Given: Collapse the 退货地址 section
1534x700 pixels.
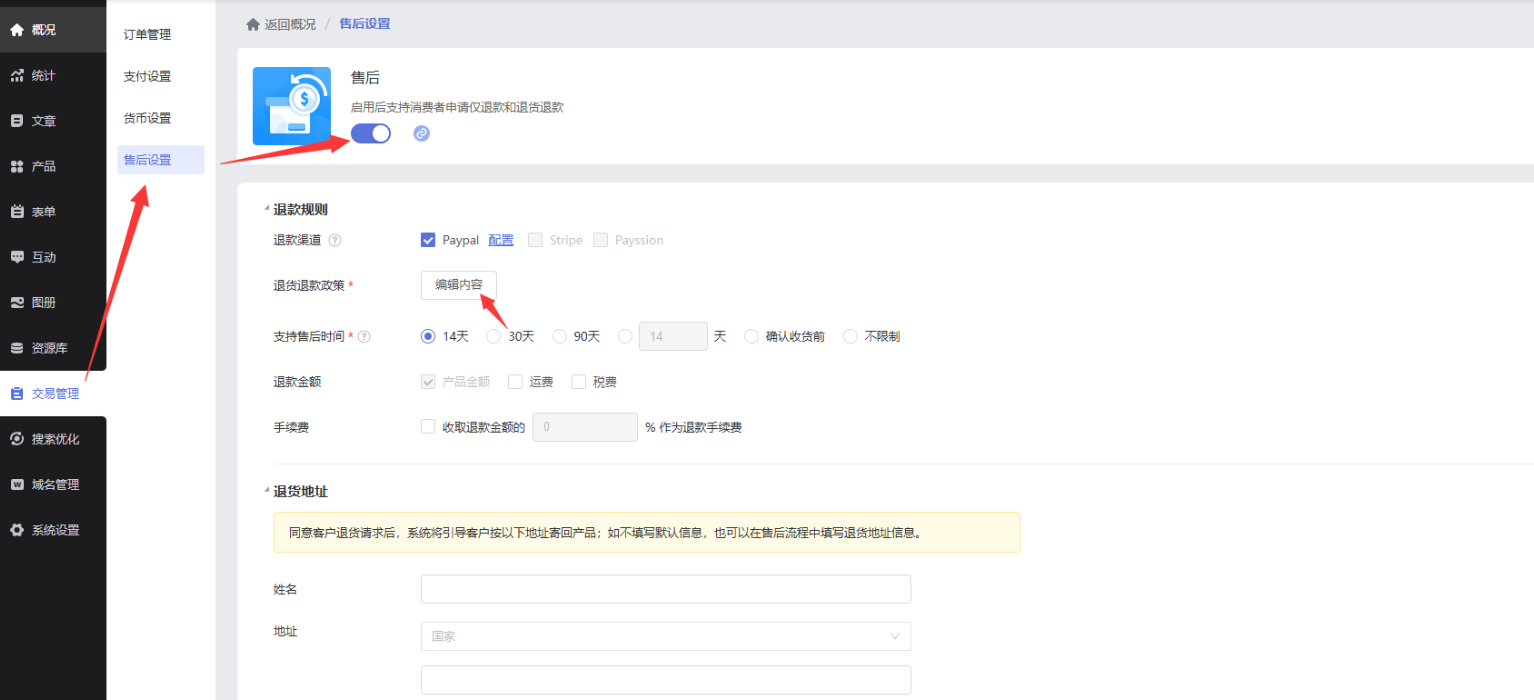Looking at the screenshot, I should click(x=267, y=492).
